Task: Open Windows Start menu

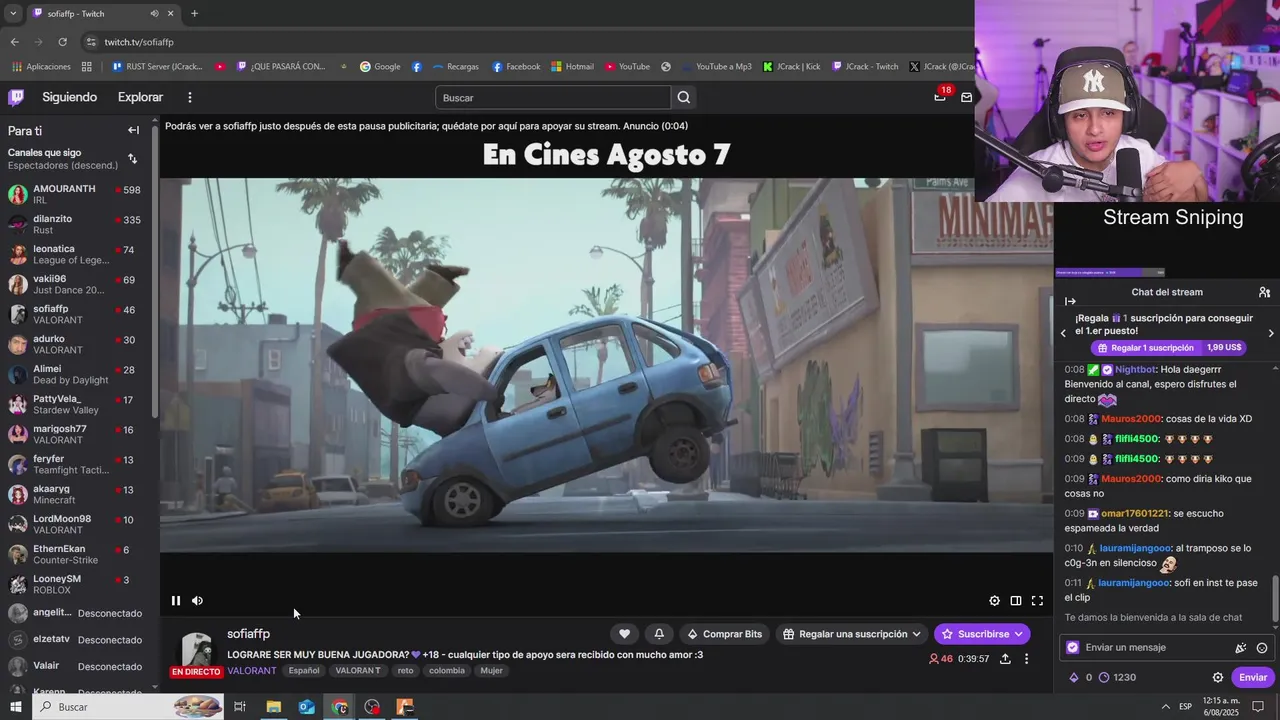Action: point(15,706)
